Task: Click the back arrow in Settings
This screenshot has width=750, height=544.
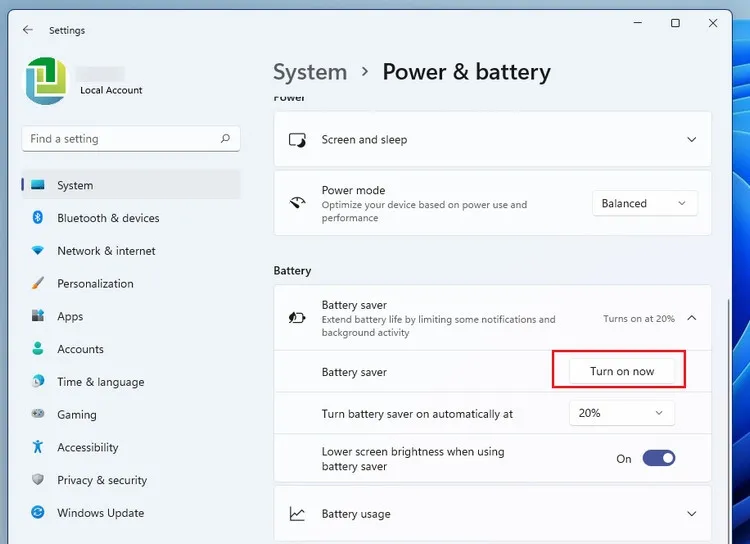Action: [28, 30]
